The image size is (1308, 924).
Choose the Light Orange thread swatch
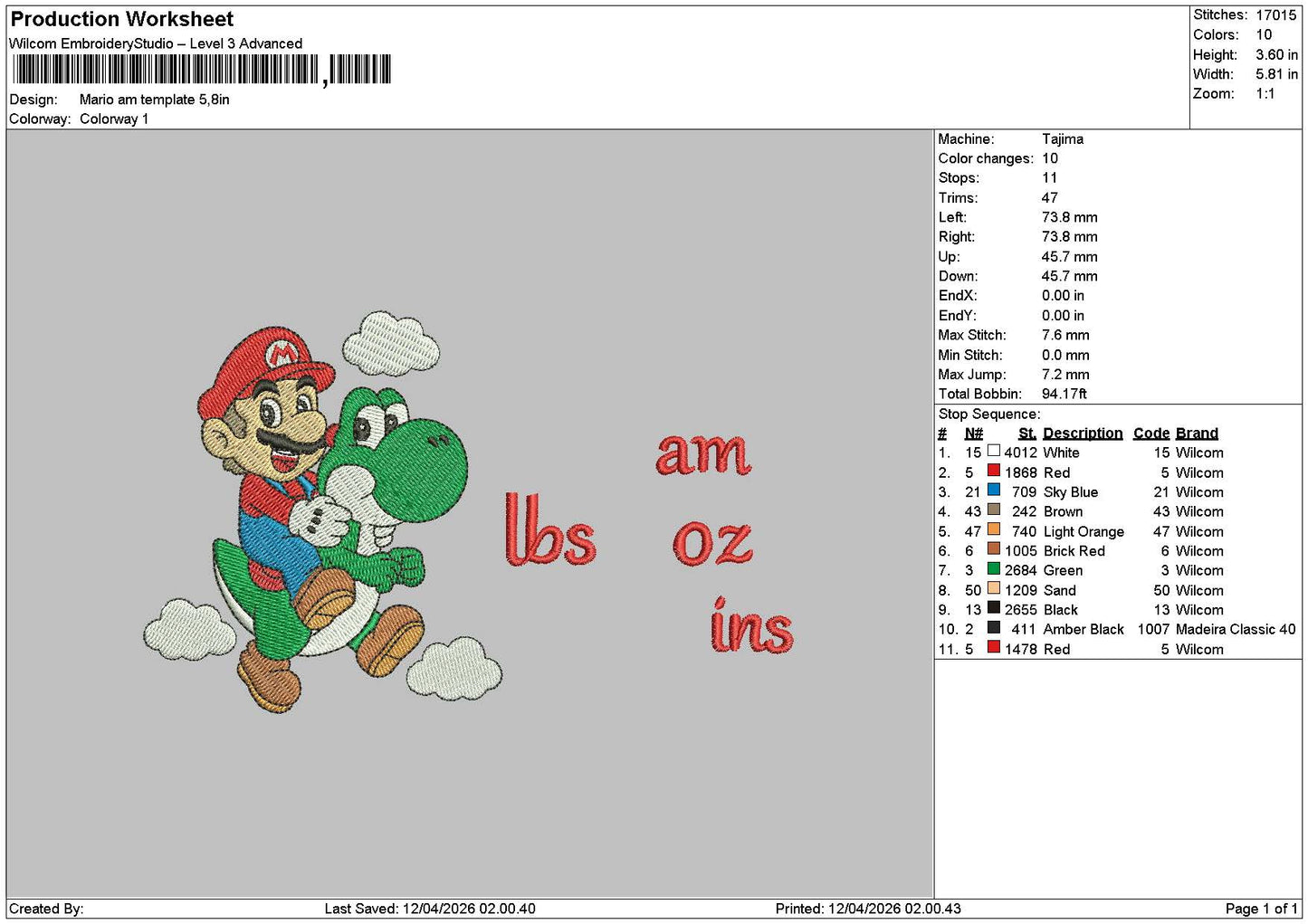(993, 529)
